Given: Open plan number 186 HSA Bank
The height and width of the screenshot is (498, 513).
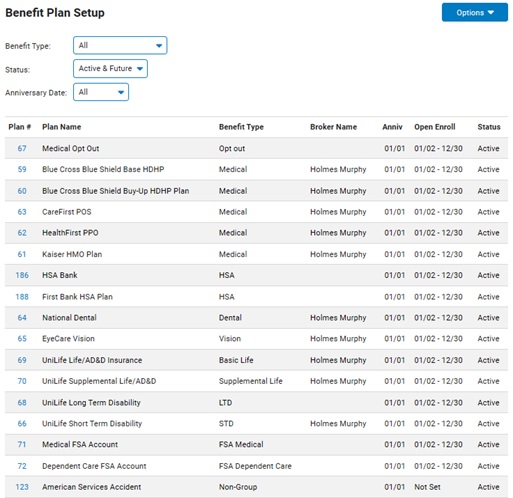Looking at the screenshot, I should 22,275.
